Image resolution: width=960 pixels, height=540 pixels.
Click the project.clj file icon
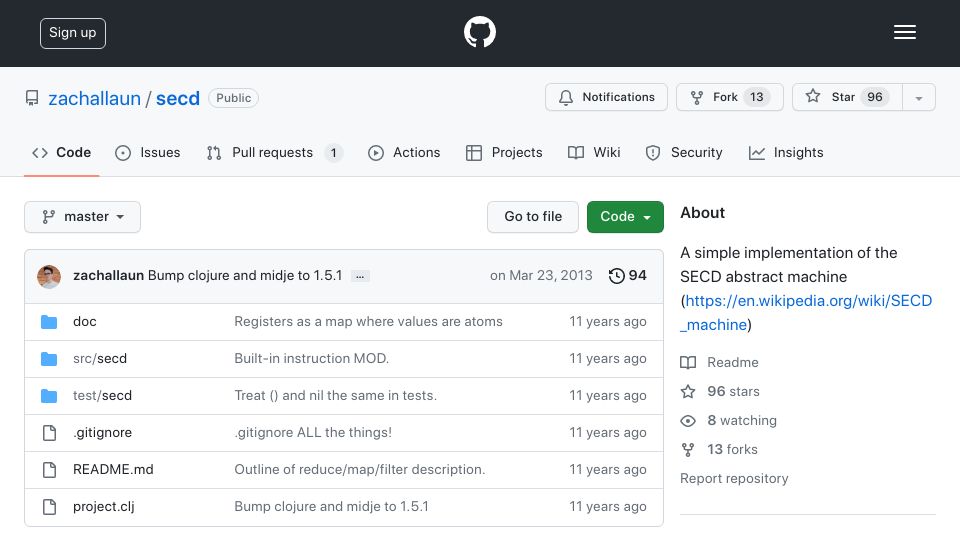(50, 507)
